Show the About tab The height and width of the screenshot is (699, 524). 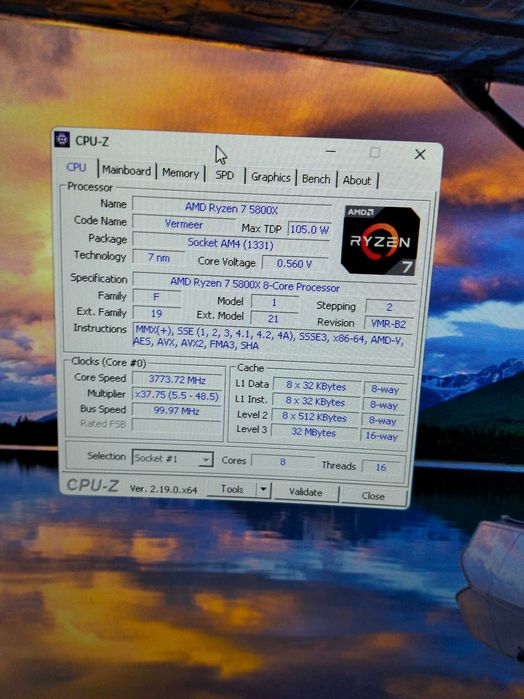(356, 181)
